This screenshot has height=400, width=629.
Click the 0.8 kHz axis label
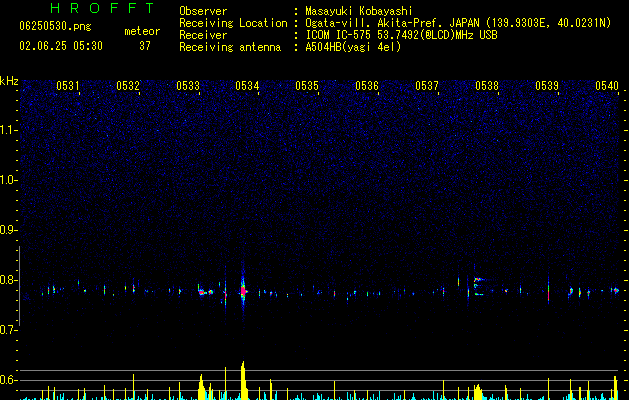9,280
